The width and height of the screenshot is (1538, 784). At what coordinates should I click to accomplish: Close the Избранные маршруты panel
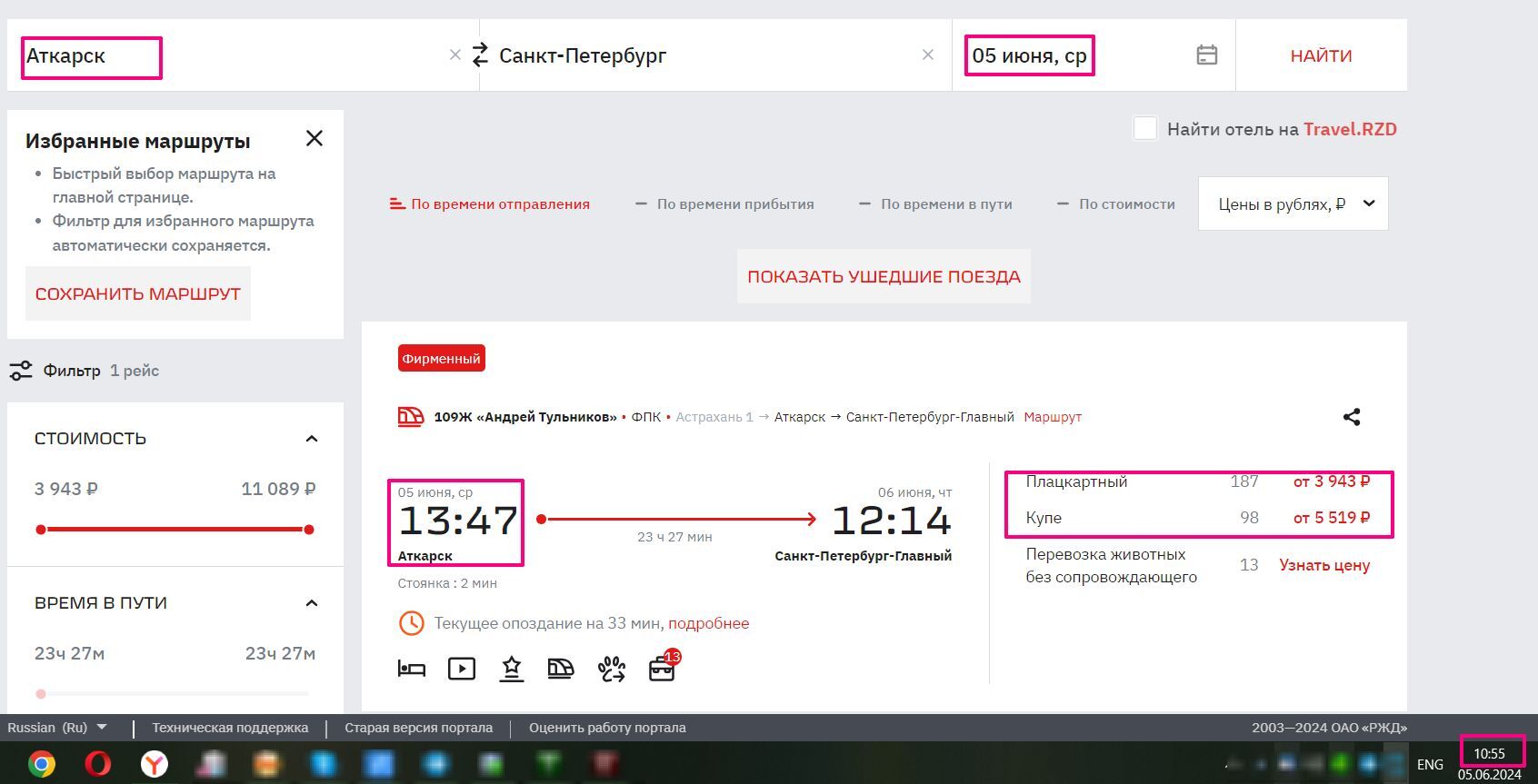(315, 138)
